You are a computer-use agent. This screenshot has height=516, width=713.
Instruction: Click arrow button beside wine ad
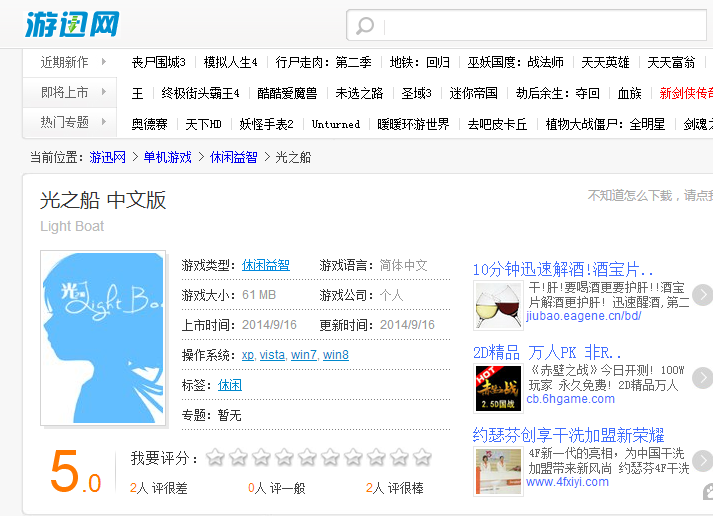(x=703, y=295)
